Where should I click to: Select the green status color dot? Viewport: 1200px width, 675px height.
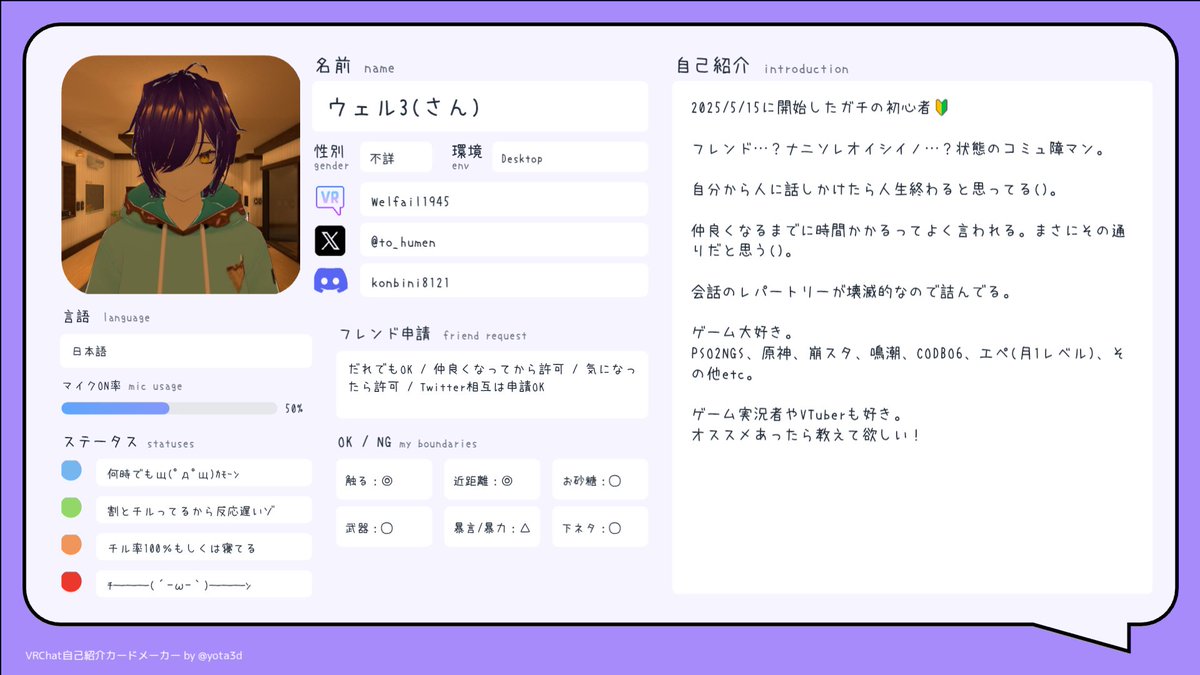click(x=71, y=508)
